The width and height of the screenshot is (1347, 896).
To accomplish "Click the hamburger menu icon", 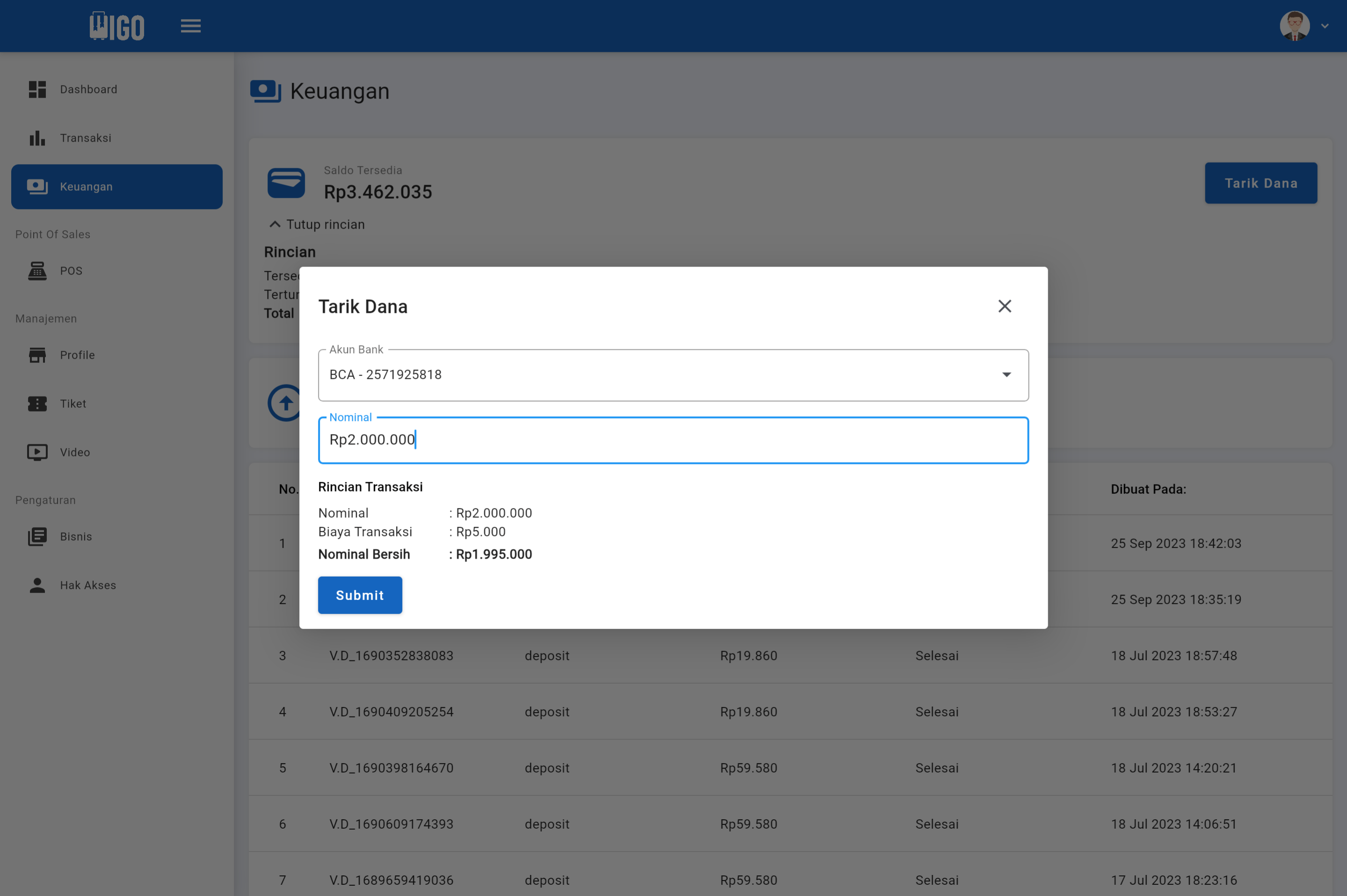I will click(x=190, y=26).
